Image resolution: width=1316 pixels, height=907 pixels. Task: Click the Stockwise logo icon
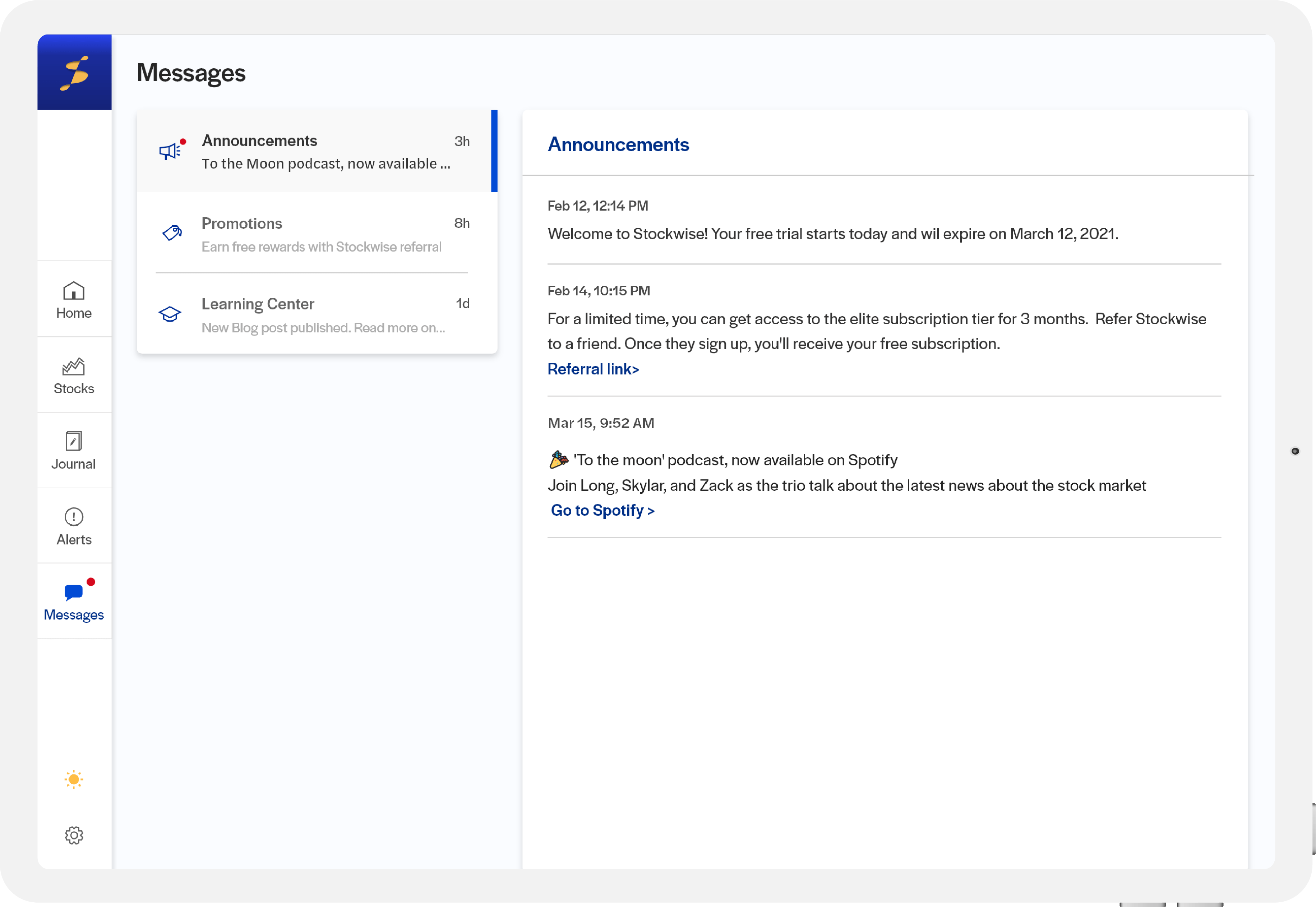click(74, 73)
